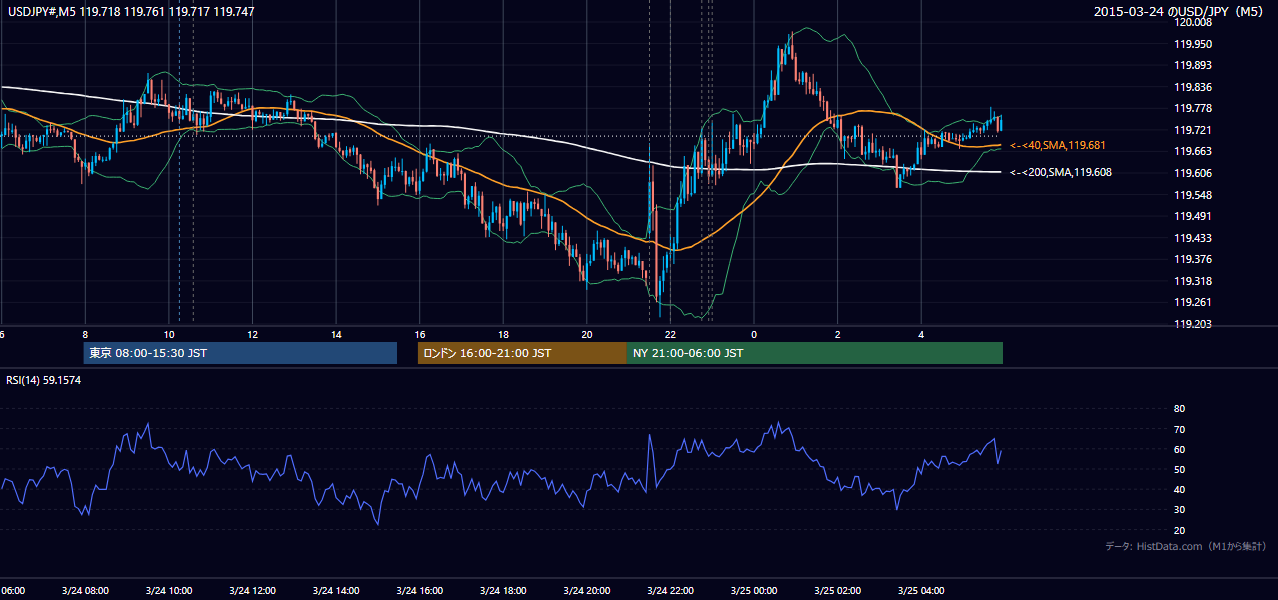Click the 3/25 02:00 time label

(x=838, y=591)
